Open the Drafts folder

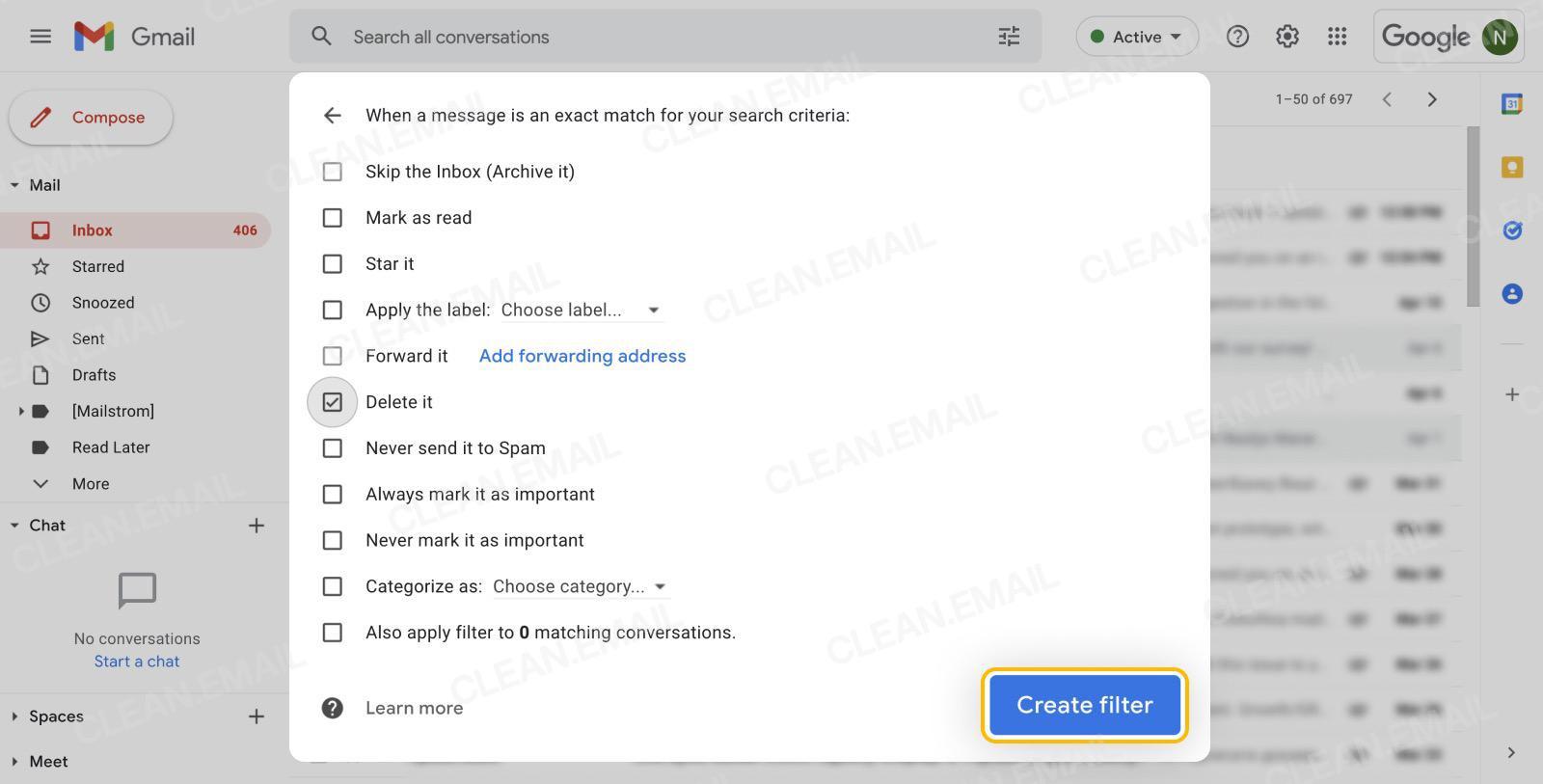coord(93,374)
